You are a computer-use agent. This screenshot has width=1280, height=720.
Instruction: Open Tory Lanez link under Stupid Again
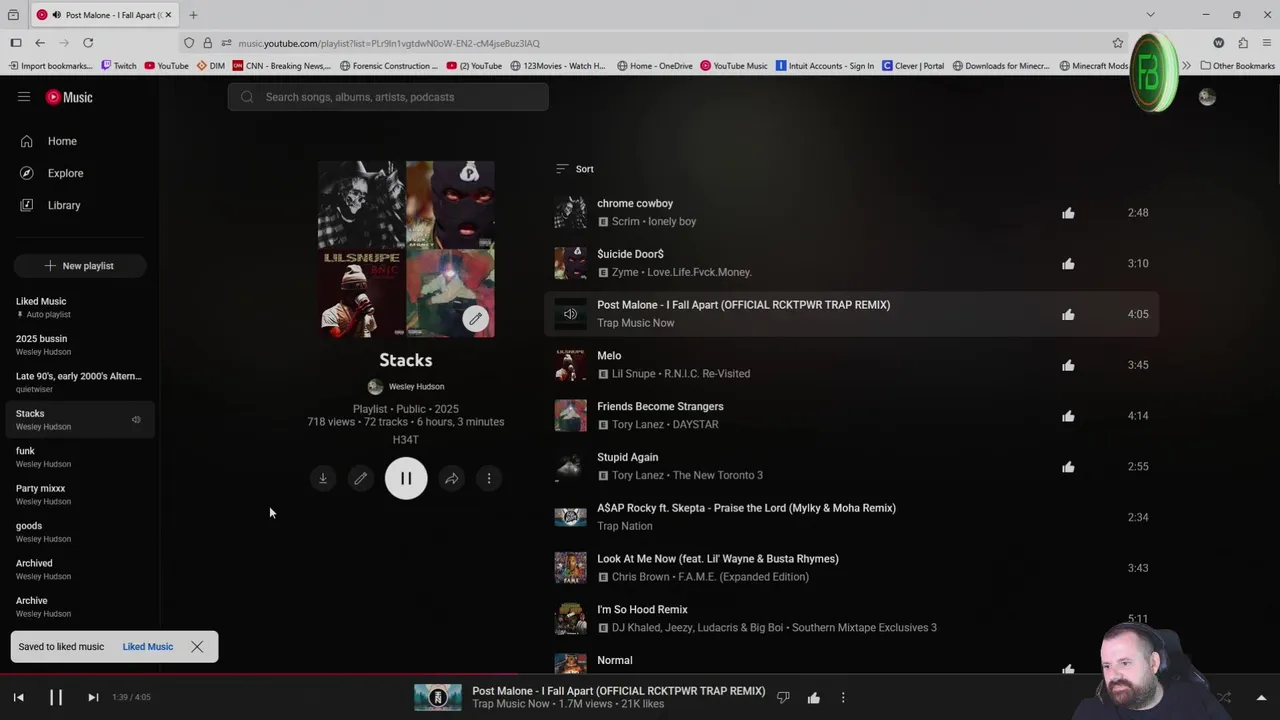(x=638, y=476)
